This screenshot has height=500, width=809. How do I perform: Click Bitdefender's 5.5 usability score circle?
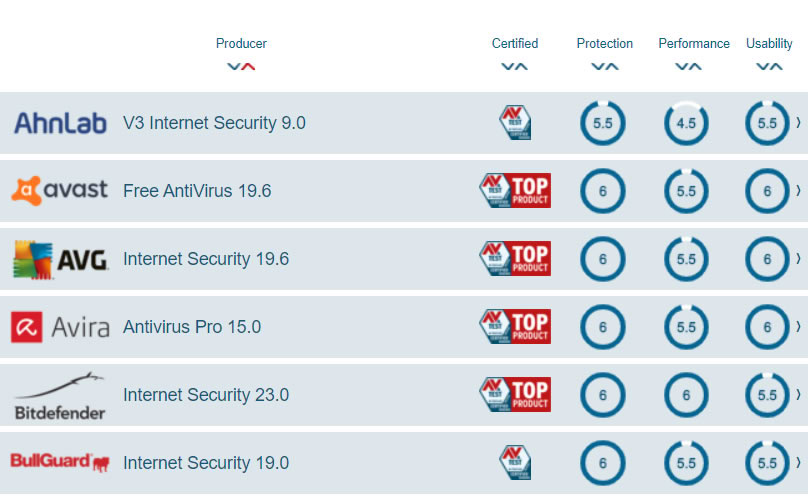point(767,395)
